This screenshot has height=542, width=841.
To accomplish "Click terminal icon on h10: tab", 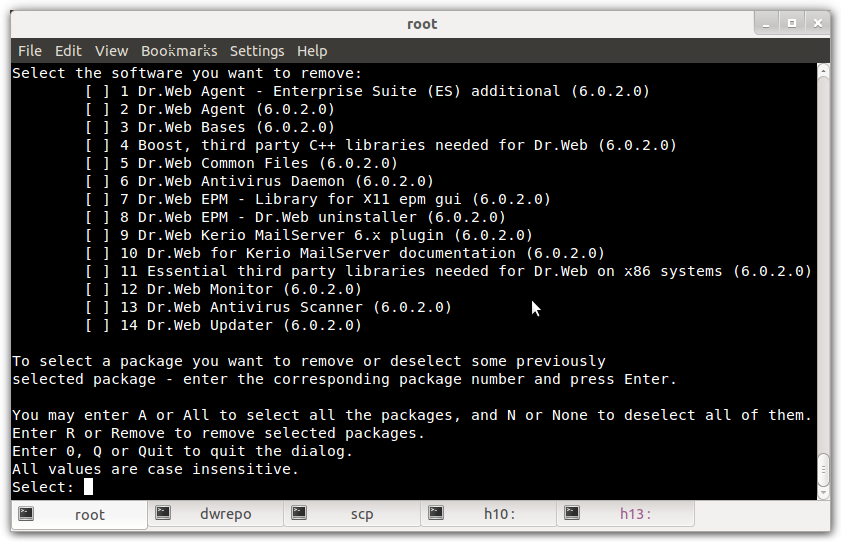I will pyautogui.click(x=436, y=513).
